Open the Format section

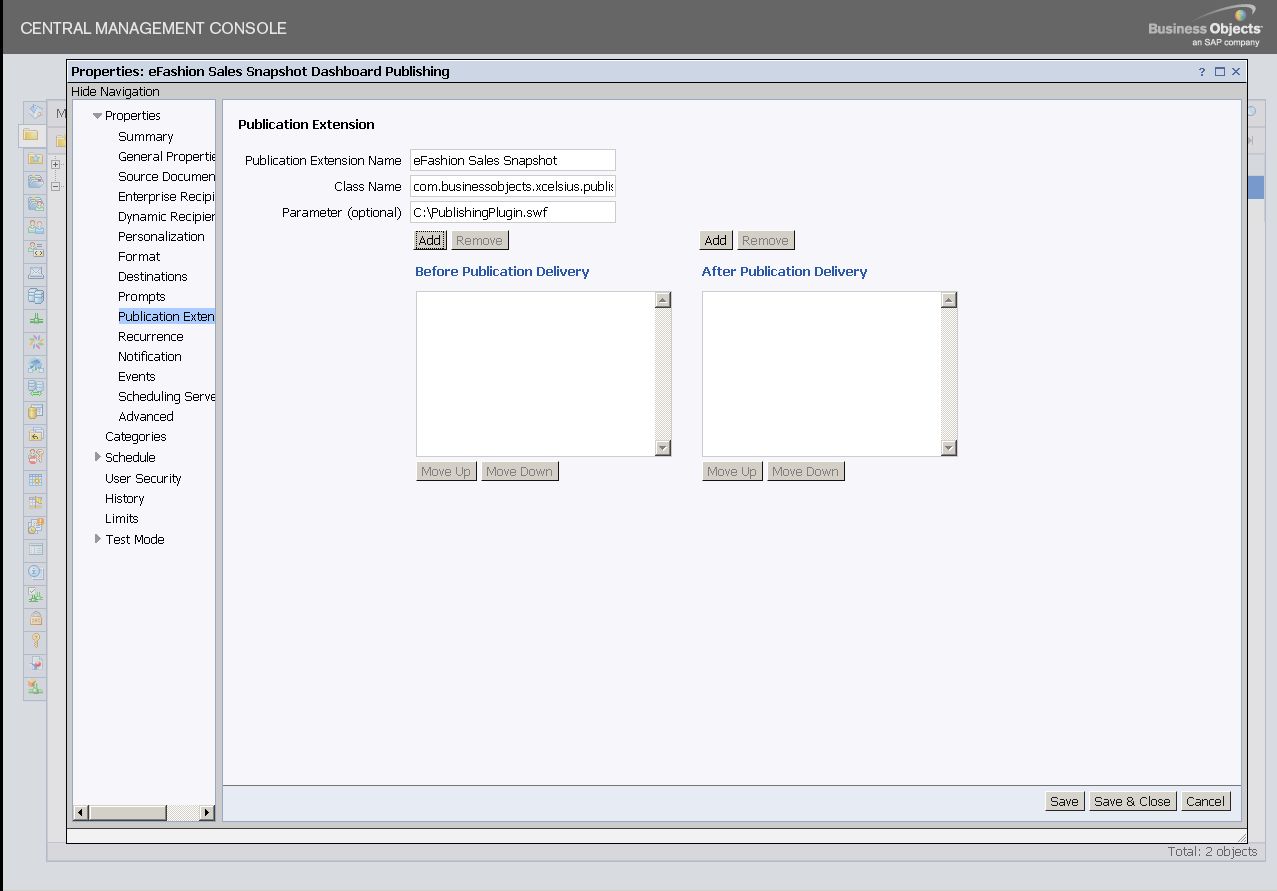(x=139, y=257)
